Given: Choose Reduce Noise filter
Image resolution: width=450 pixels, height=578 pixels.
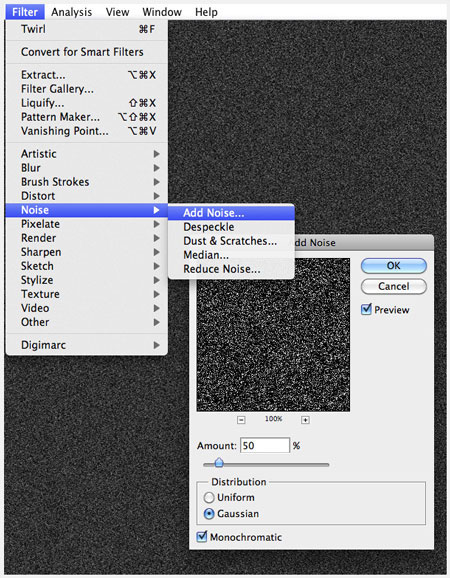Looking at the screenshot, I should pos(231,269).
